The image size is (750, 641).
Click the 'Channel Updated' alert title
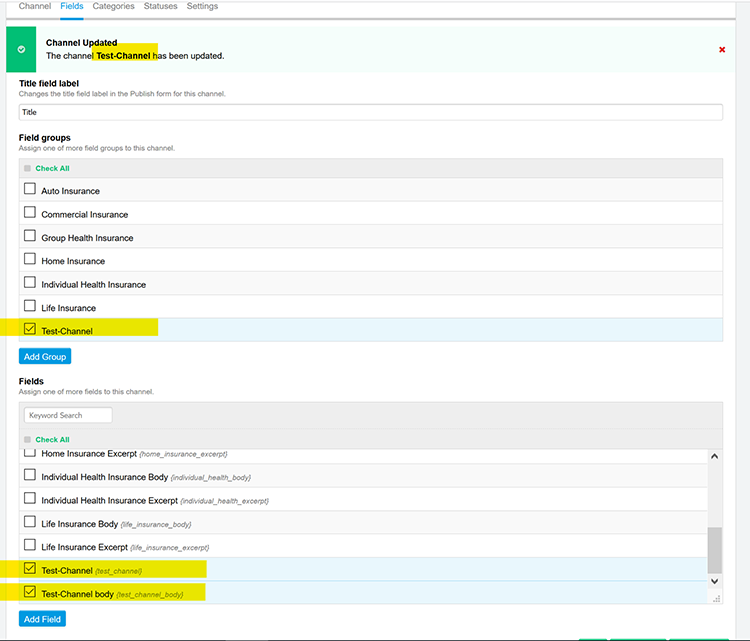click(x=81, y=43)
